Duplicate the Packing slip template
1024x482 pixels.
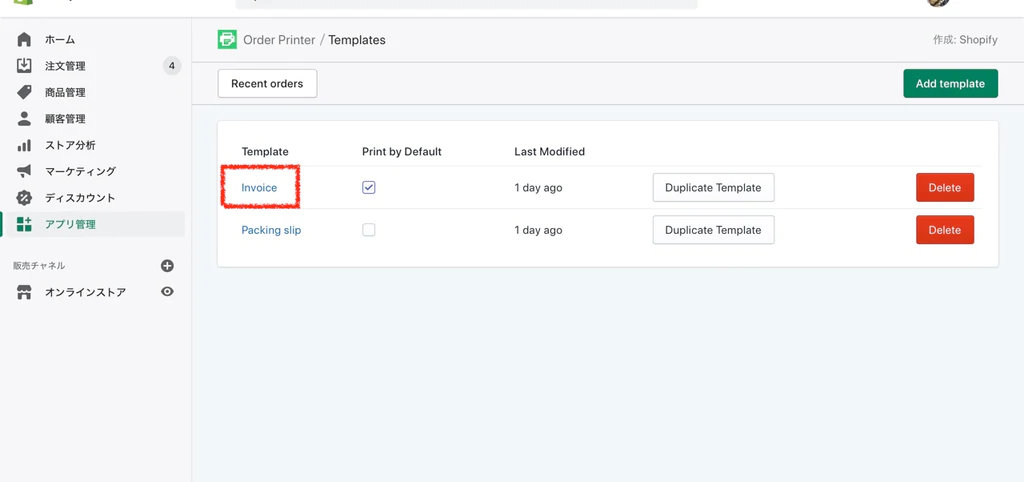(x=713, y=230)
